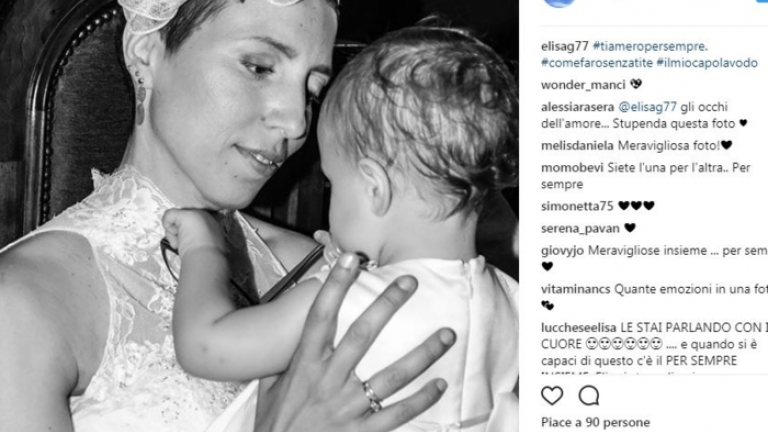Open the comment bubble icon
The image size is (768, 432).
tap(588, 395)
